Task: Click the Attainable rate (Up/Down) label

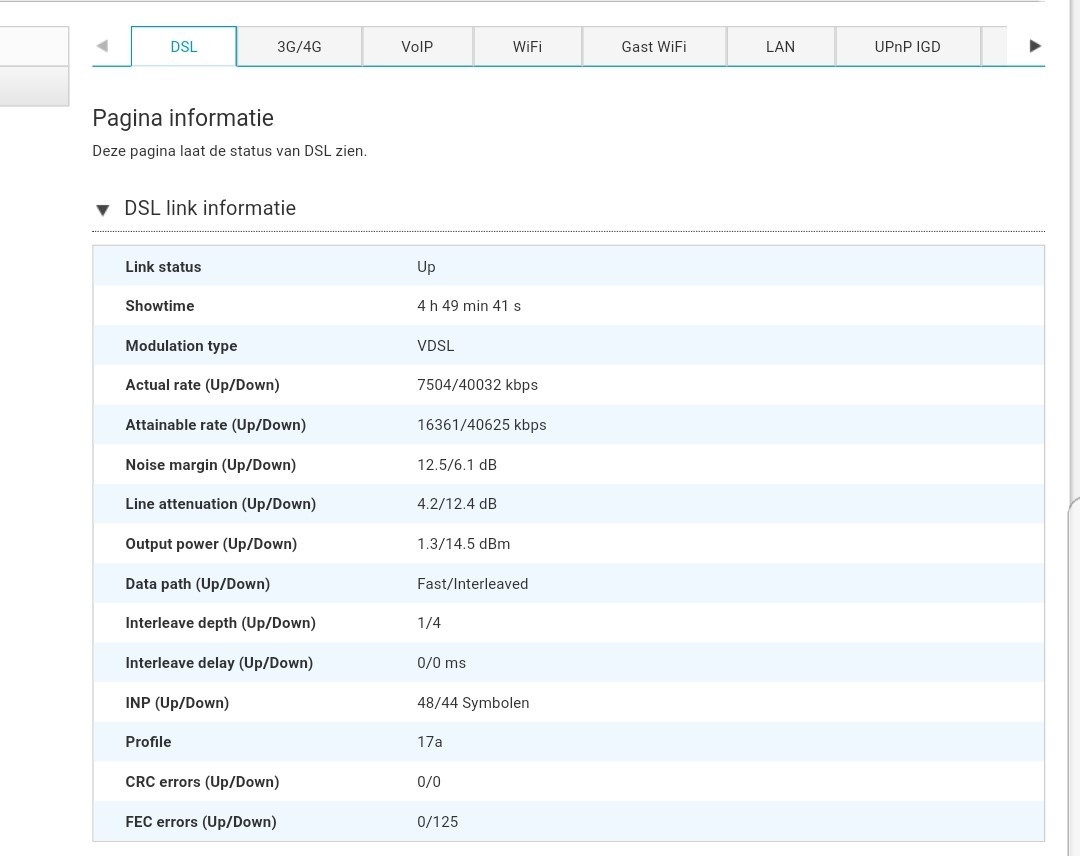Action: click(216, 425)
